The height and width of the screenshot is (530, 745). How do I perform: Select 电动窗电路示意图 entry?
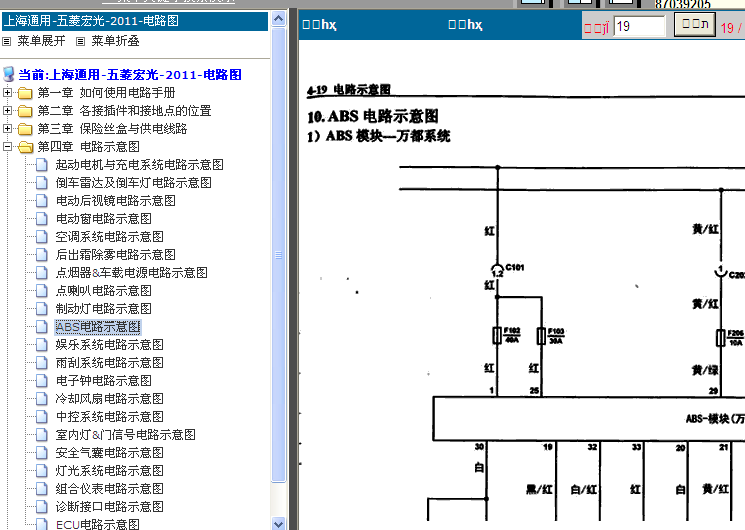click(104, 219)
